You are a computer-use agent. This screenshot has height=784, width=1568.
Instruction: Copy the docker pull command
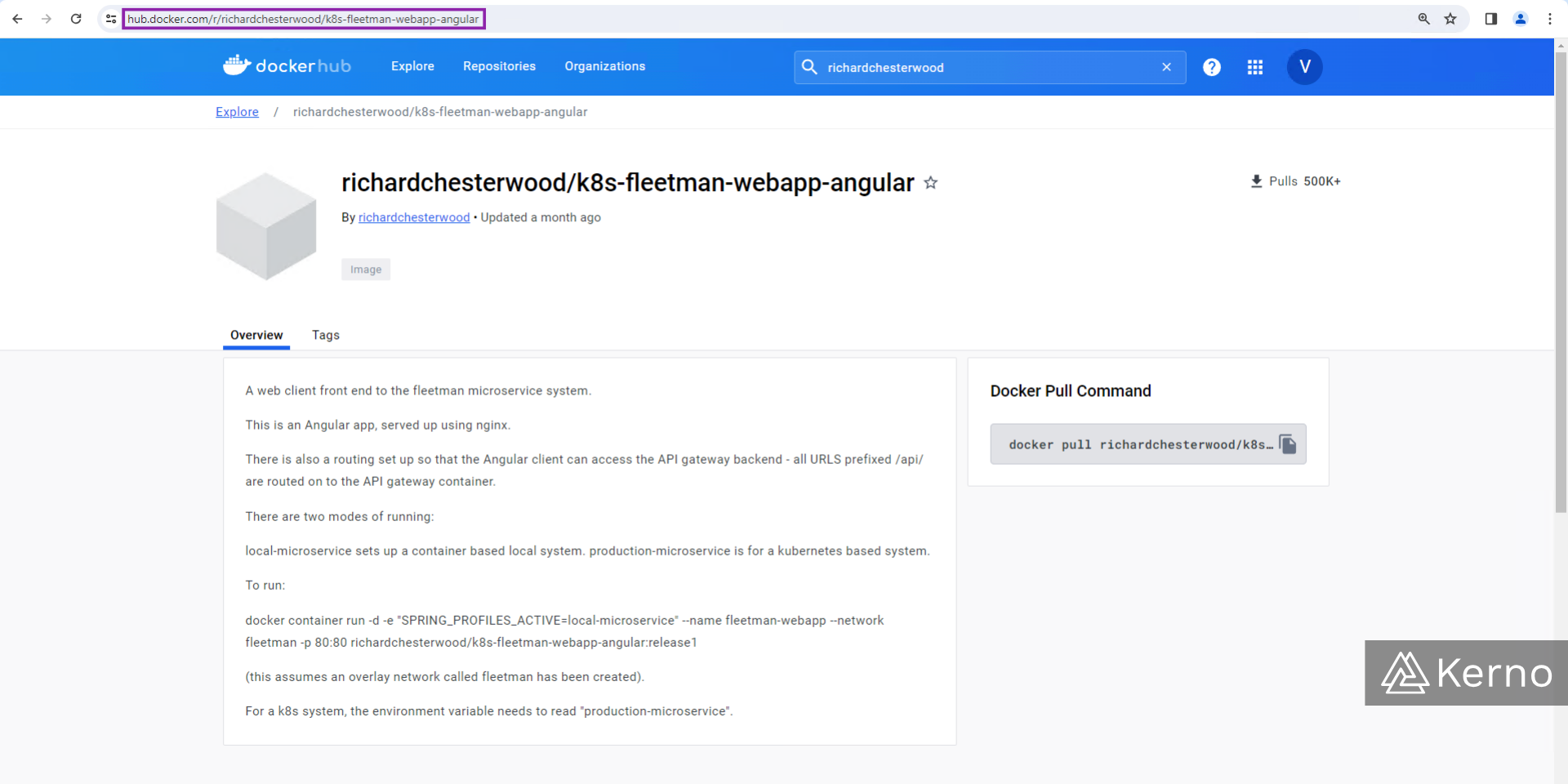click(x=1288, y=444)
